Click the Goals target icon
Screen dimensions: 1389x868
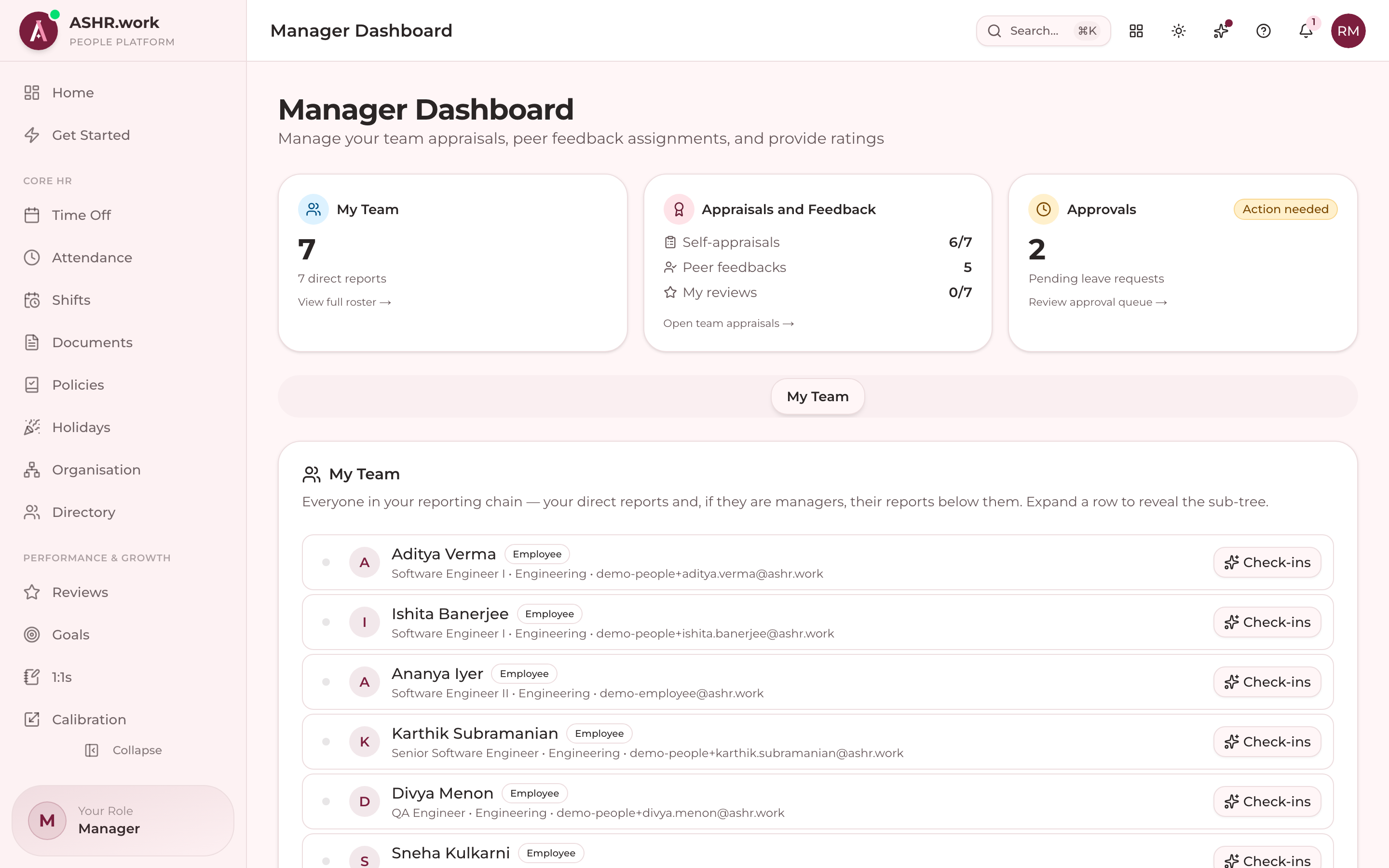[x=32, y=635]
